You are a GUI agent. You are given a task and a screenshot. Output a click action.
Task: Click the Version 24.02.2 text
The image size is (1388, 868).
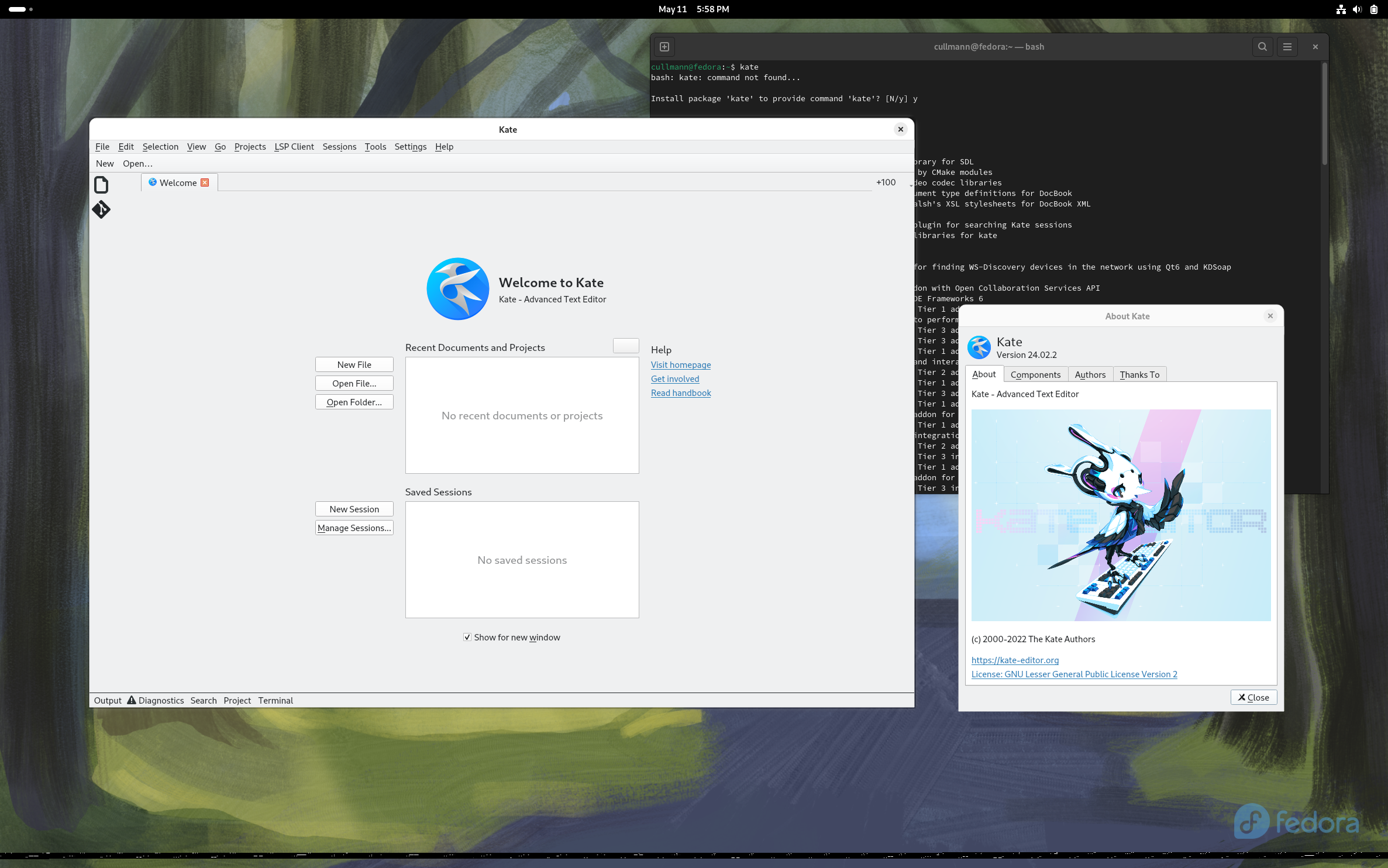(1027, 355)
